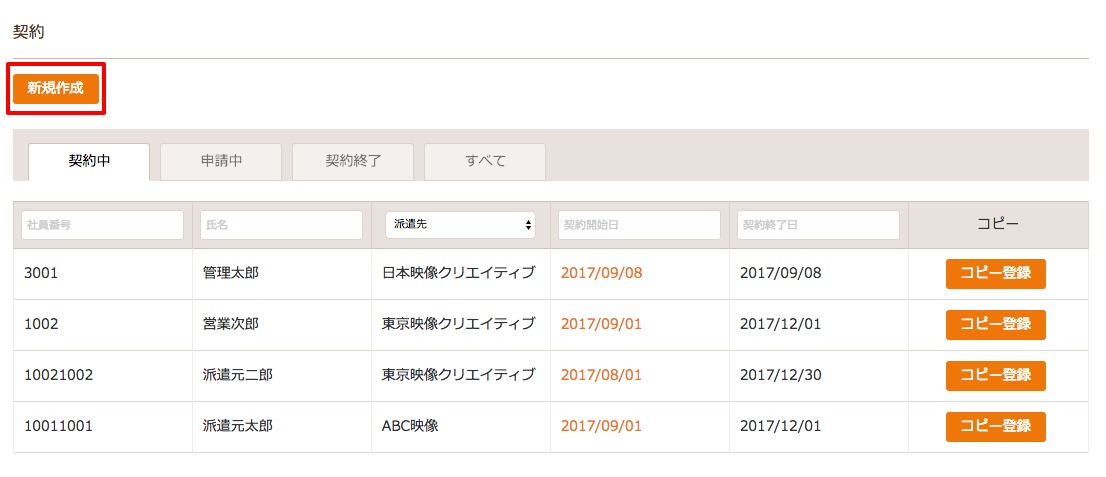Open the 申請中 tab
The height and width of the screenshot is (477, 1106).
pyautogui.click(x=221, y=162)
